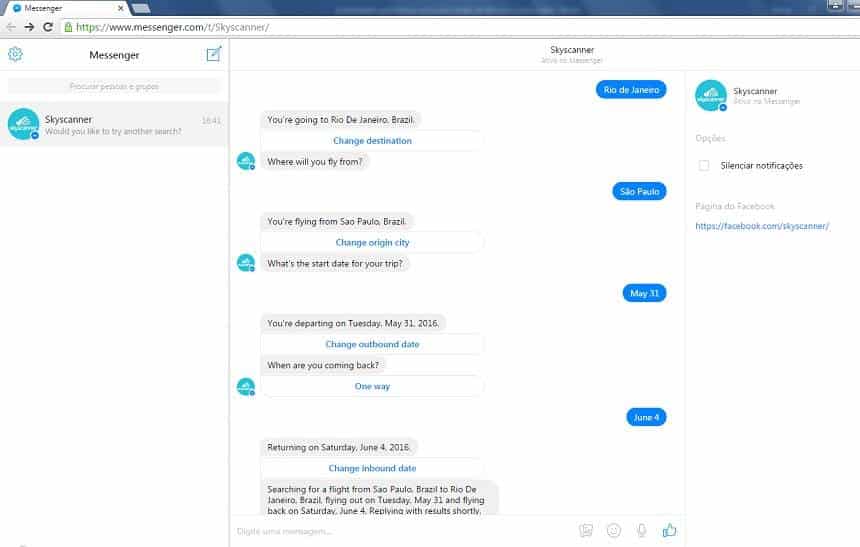The image size is (860, 547).
Task: Click 'You're flying from Sao Paulo, Brazil.' message
Action: pyautogui.click(x=337, y=221)
